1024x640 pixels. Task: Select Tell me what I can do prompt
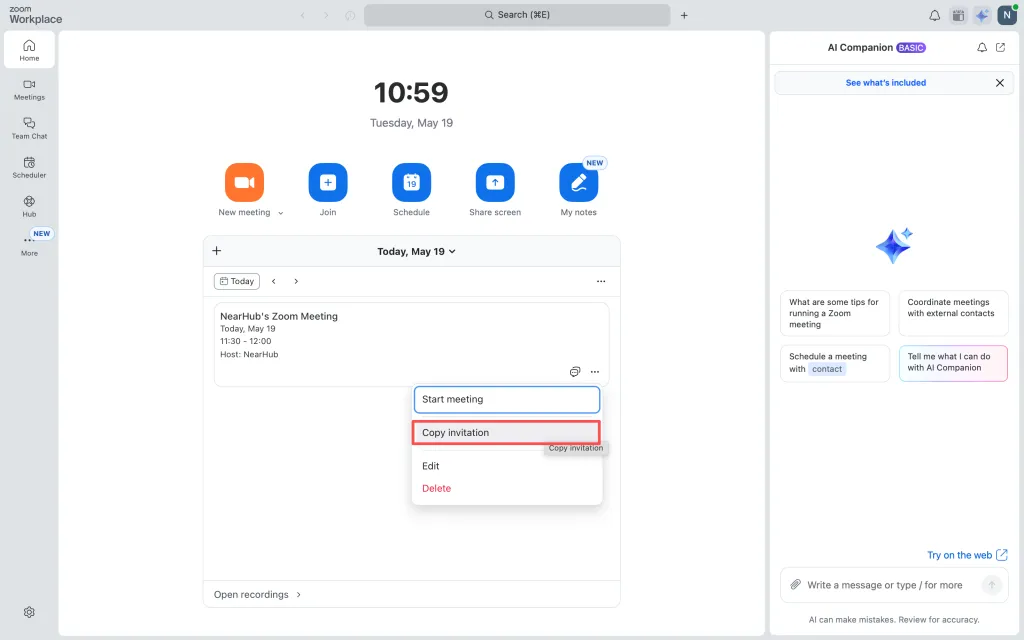(953, 363)
